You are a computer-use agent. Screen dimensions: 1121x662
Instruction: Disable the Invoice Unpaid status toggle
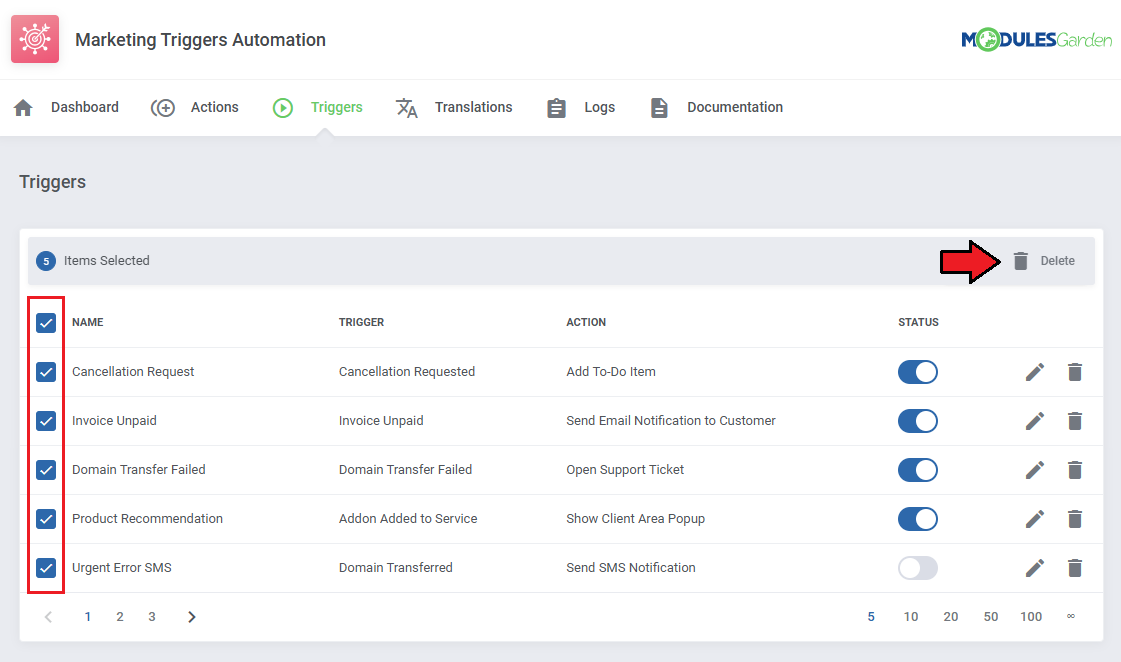point(918,421)
